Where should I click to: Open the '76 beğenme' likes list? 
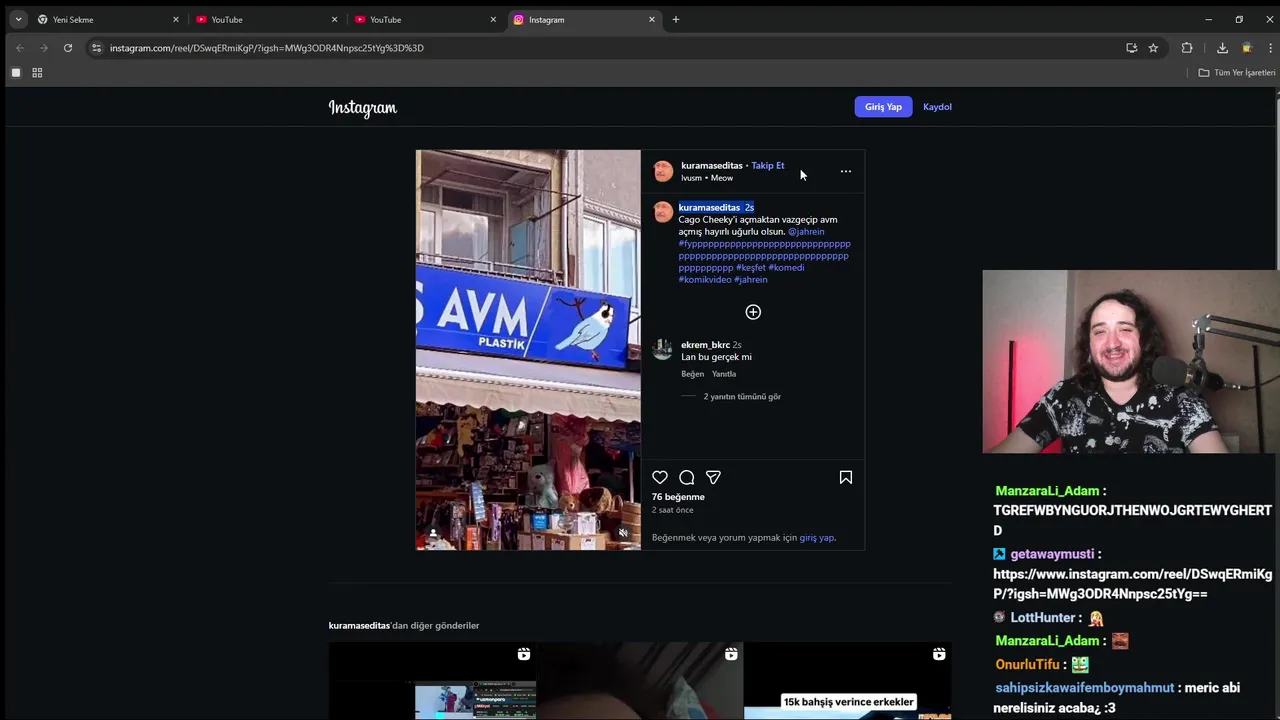point(678,497)
